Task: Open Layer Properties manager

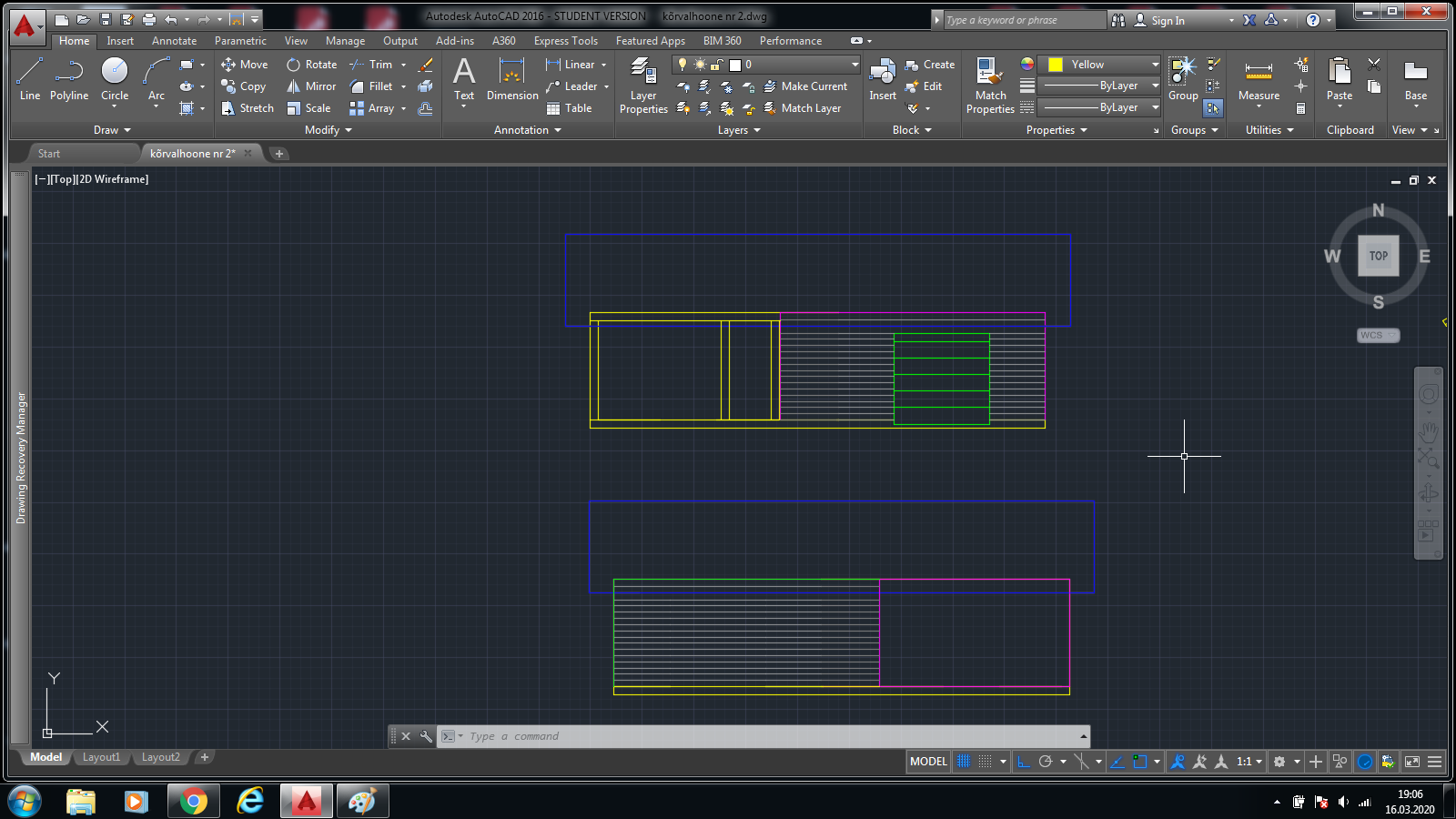Action: (643, 86)
